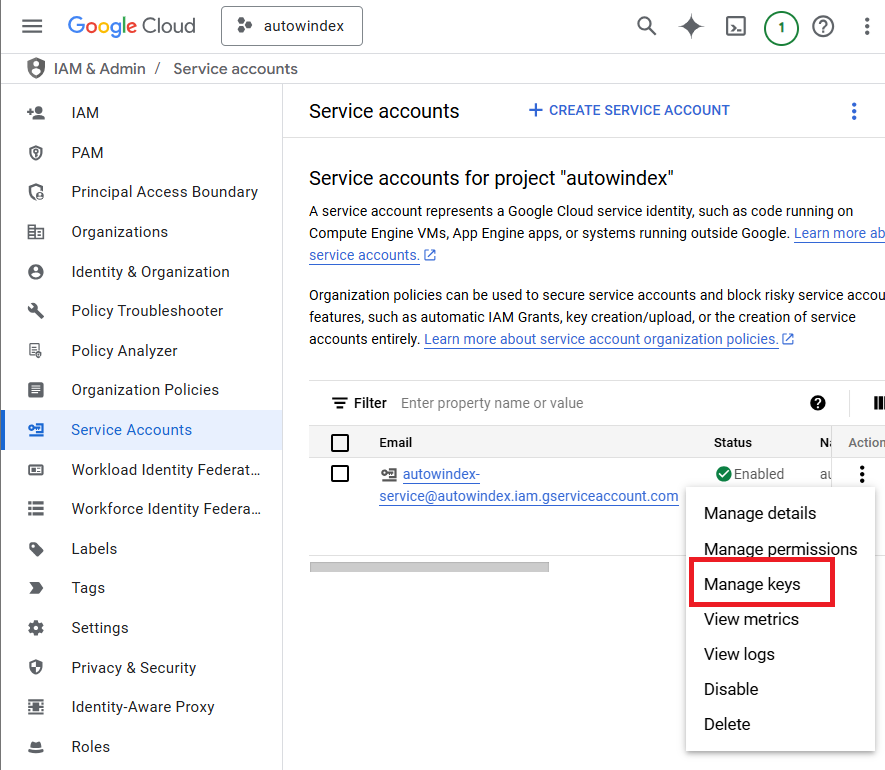885x770 pixels.
Task: Open the Gemini sparkle assistant icon
Action: [691, 27]
